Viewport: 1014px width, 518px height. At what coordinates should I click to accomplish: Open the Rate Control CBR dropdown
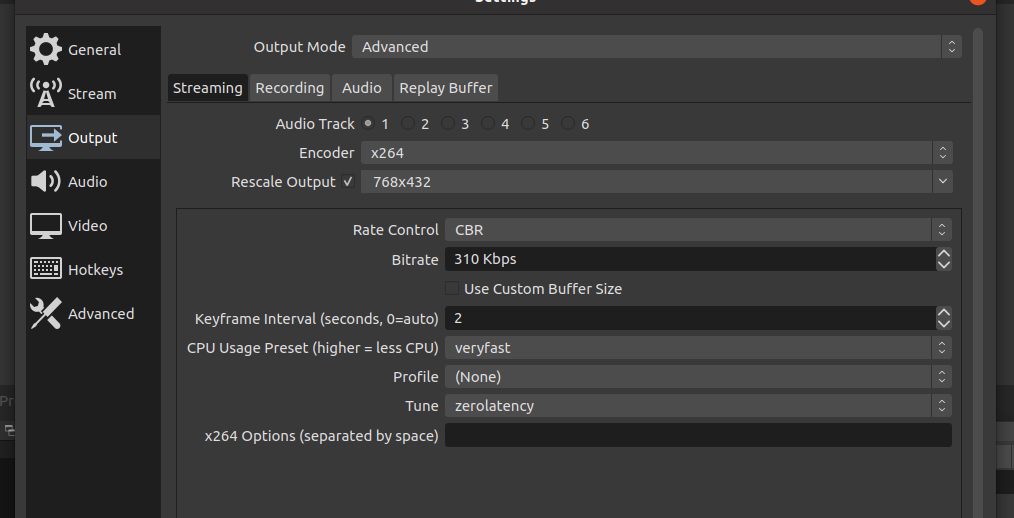[698, 230]
